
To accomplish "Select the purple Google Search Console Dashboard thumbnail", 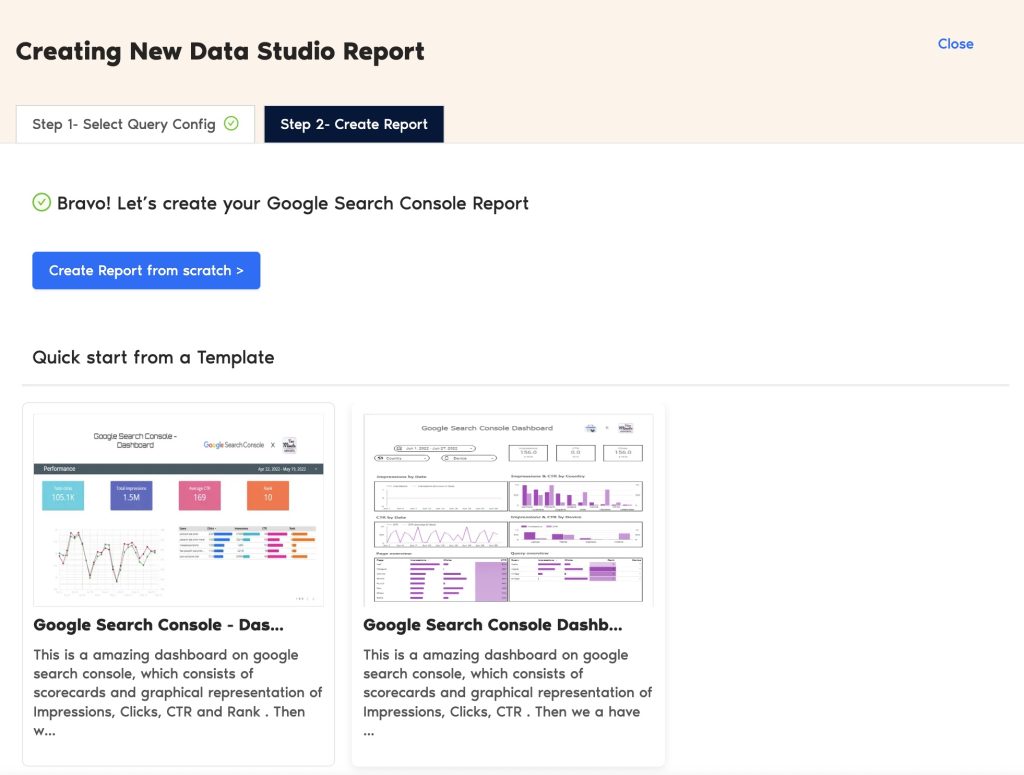I will 508,509.
